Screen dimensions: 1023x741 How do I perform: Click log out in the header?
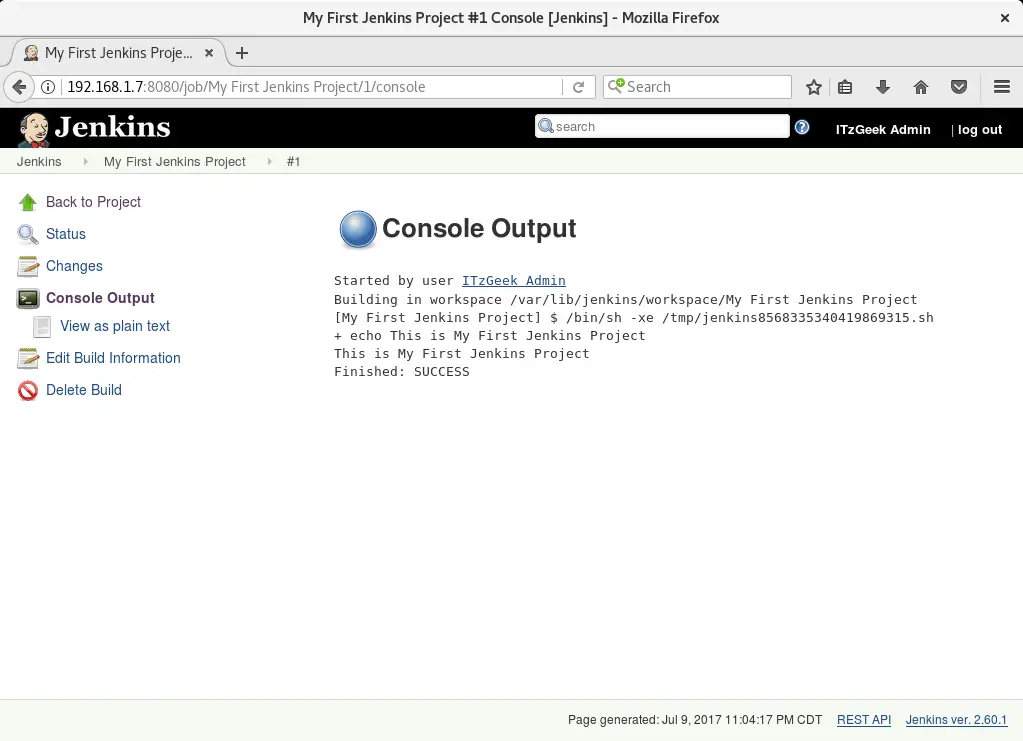click(x=979, y=129)
